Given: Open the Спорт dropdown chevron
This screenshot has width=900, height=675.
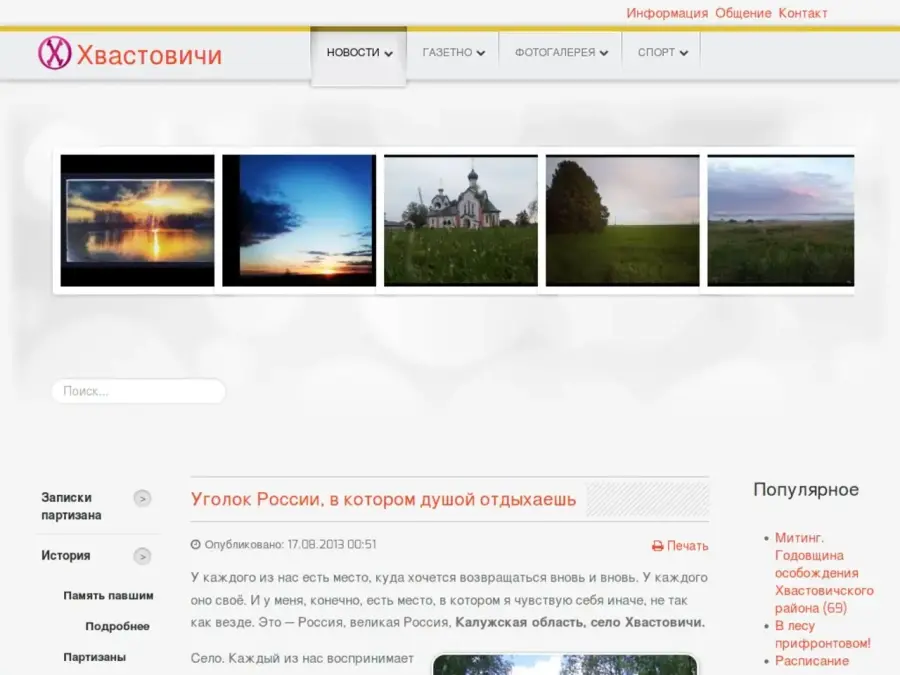Looking at the screenshot, I should [684, 53].
